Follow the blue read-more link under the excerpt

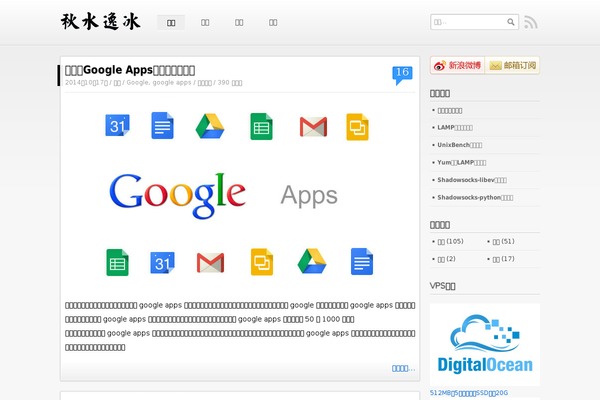pos(403,369)
